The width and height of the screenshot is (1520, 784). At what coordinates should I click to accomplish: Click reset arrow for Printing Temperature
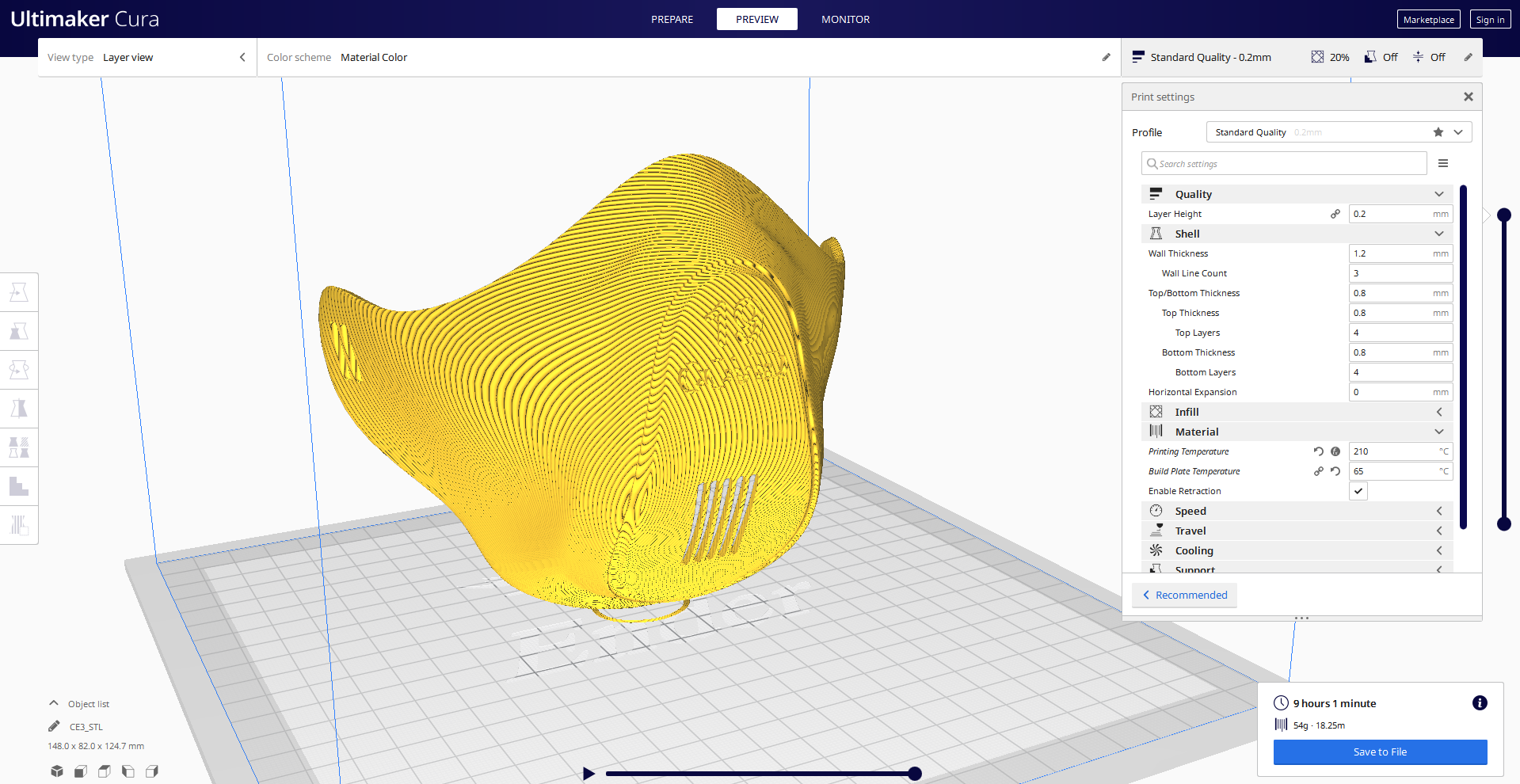coord(1318,451)
